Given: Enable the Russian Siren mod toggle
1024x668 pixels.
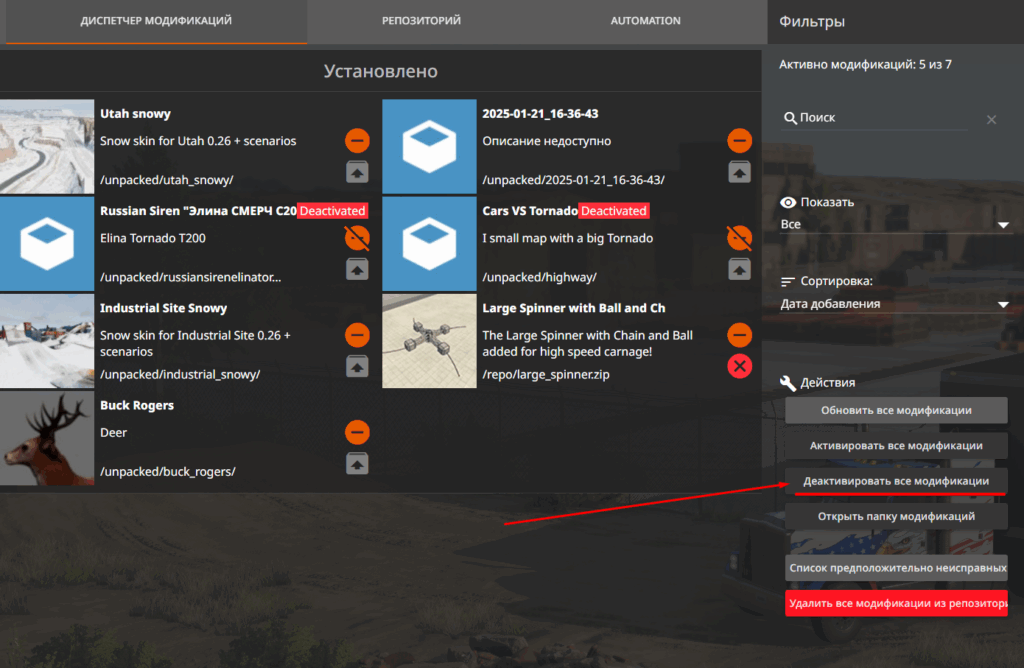Looking at the screenshot, I should point(357,238).
